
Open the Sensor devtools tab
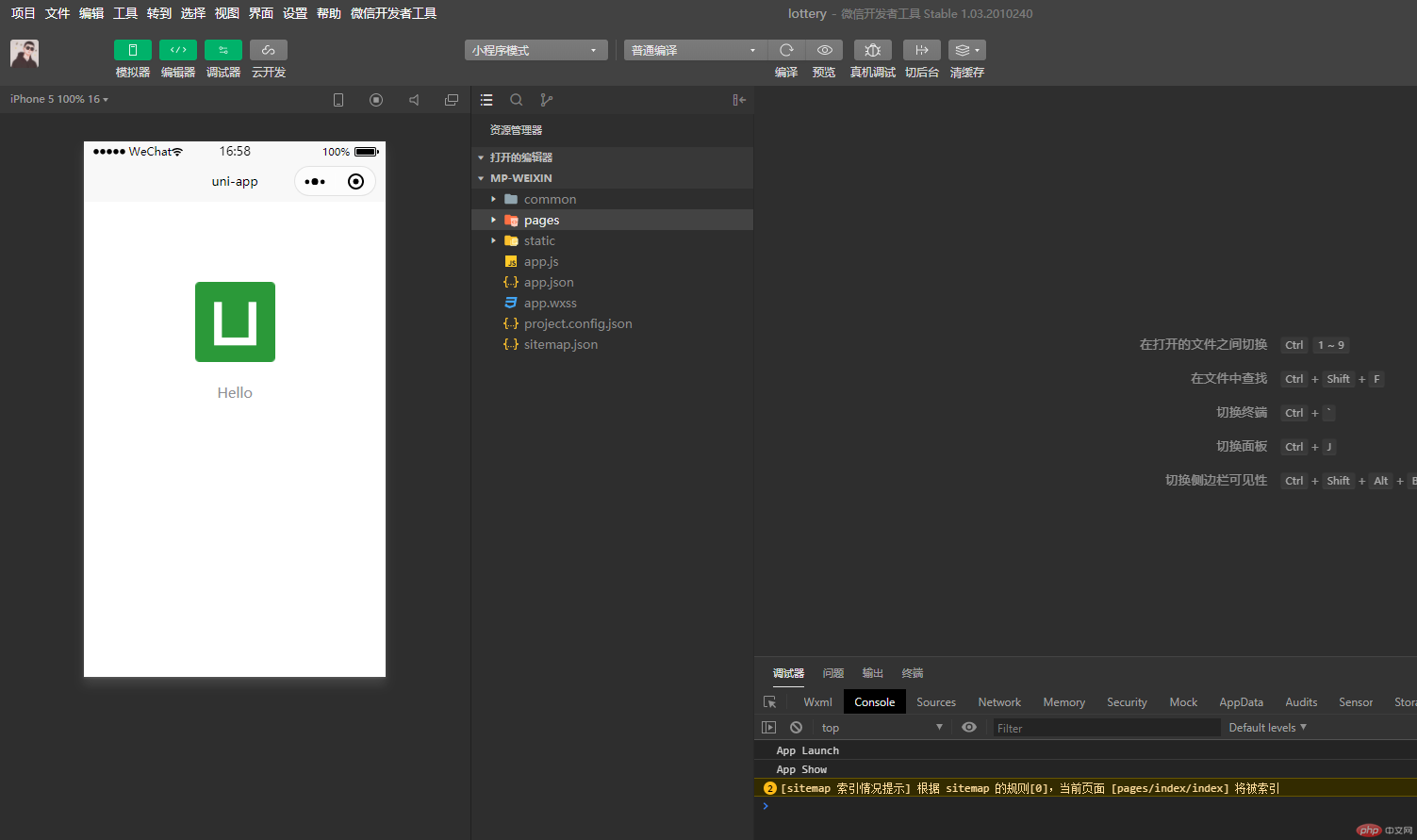(x=1356, y=702)
